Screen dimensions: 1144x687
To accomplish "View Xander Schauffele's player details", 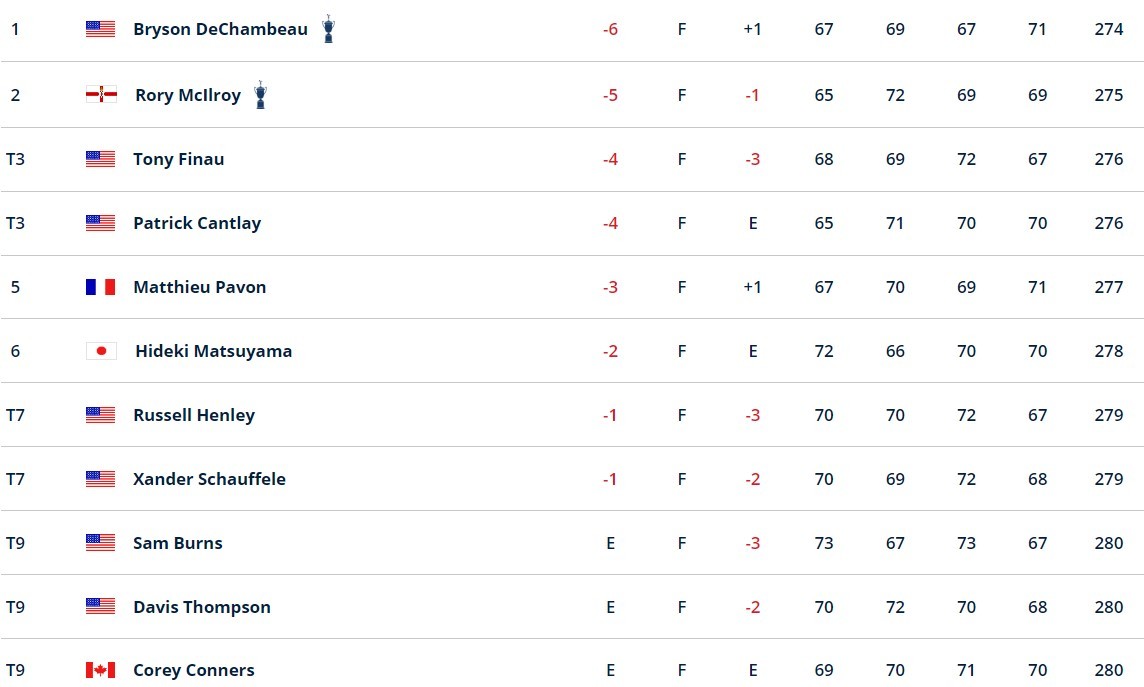I will tap(209, 479).
